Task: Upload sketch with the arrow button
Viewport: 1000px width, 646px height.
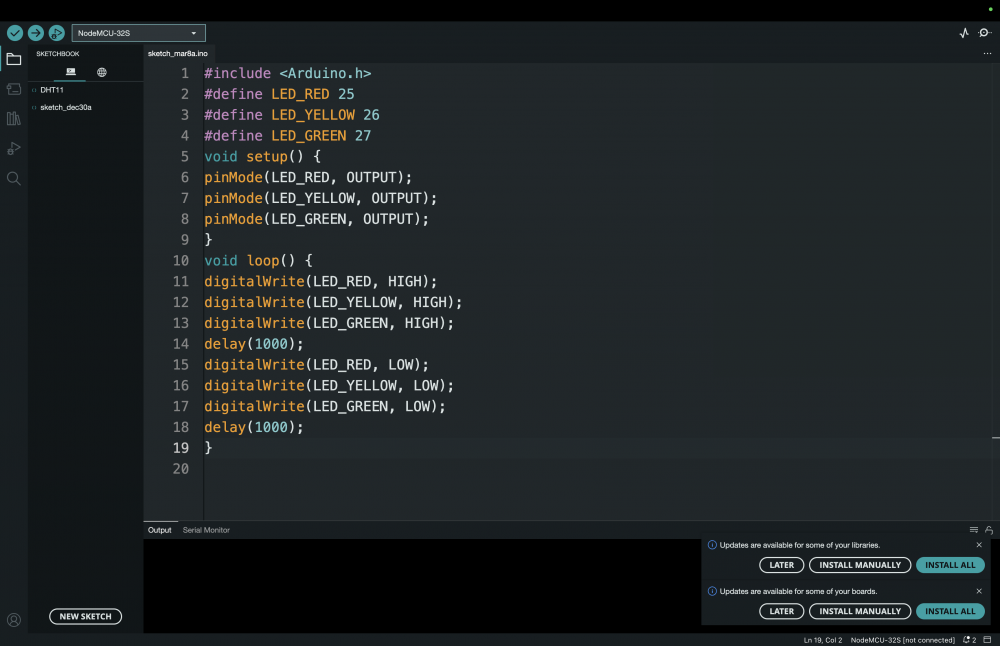Action: tap(35, 33)
